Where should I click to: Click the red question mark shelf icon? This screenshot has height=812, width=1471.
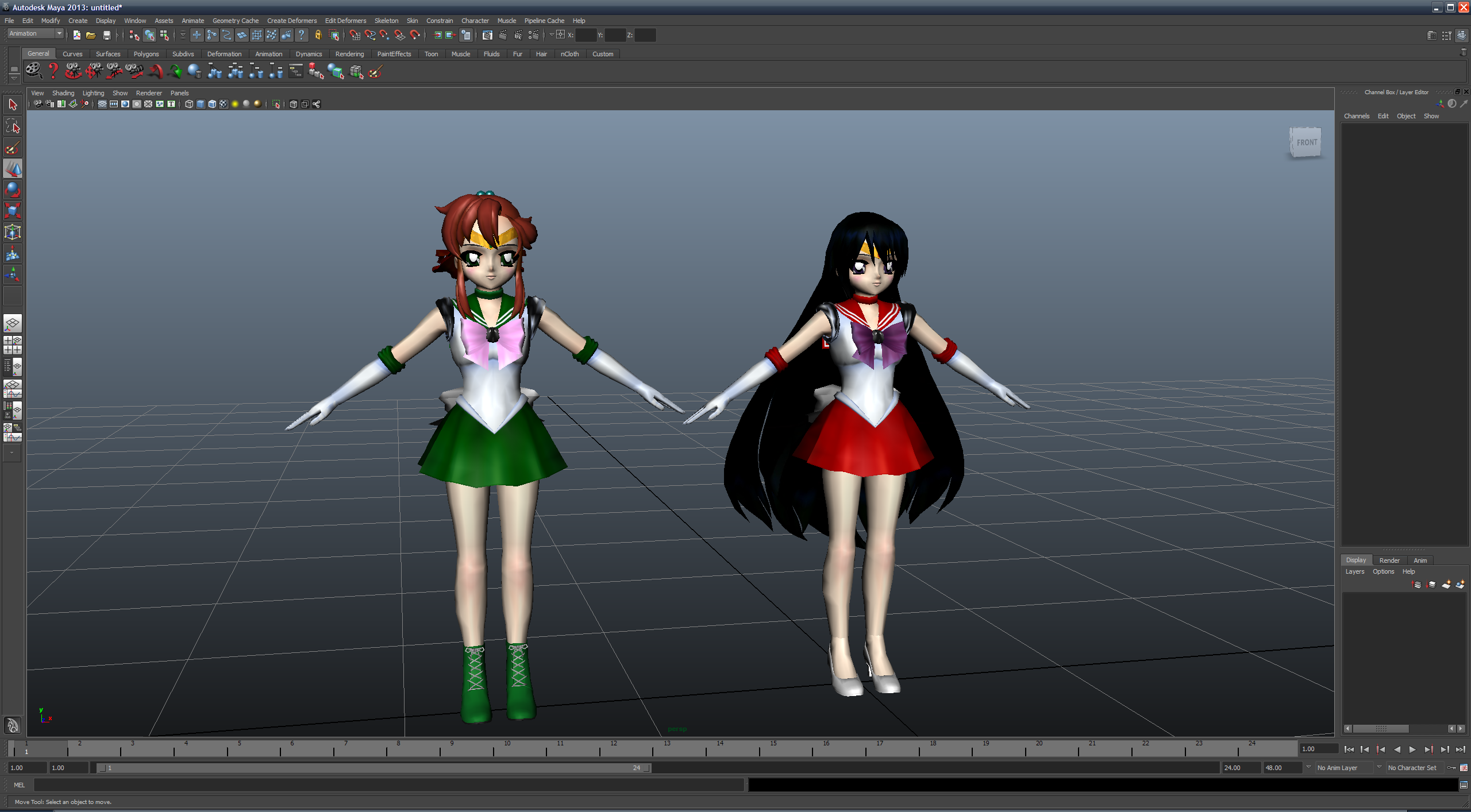(53, 71)
